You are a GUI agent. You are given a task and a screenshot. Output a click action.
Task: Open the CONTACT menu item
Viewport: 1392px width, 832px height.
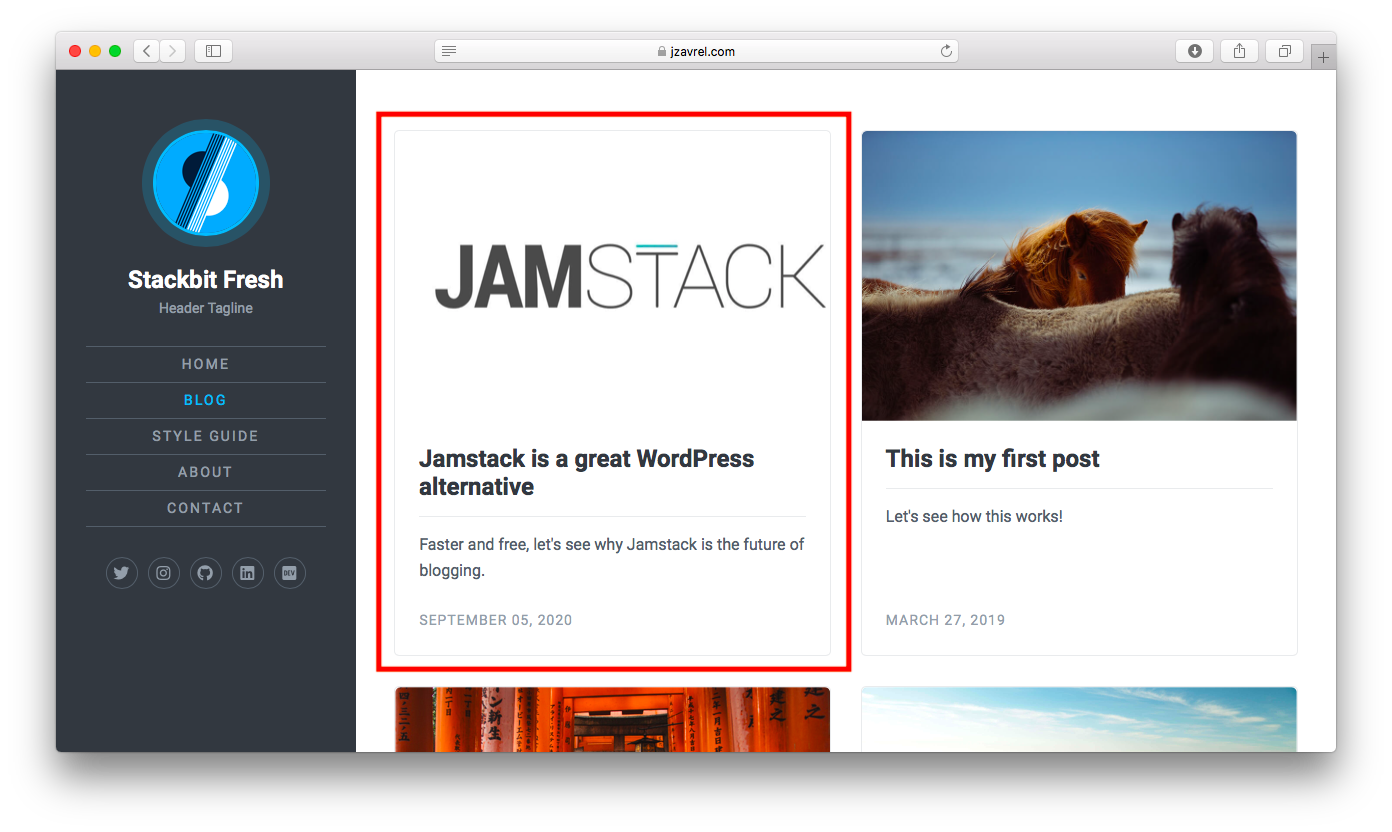[206, 508]
